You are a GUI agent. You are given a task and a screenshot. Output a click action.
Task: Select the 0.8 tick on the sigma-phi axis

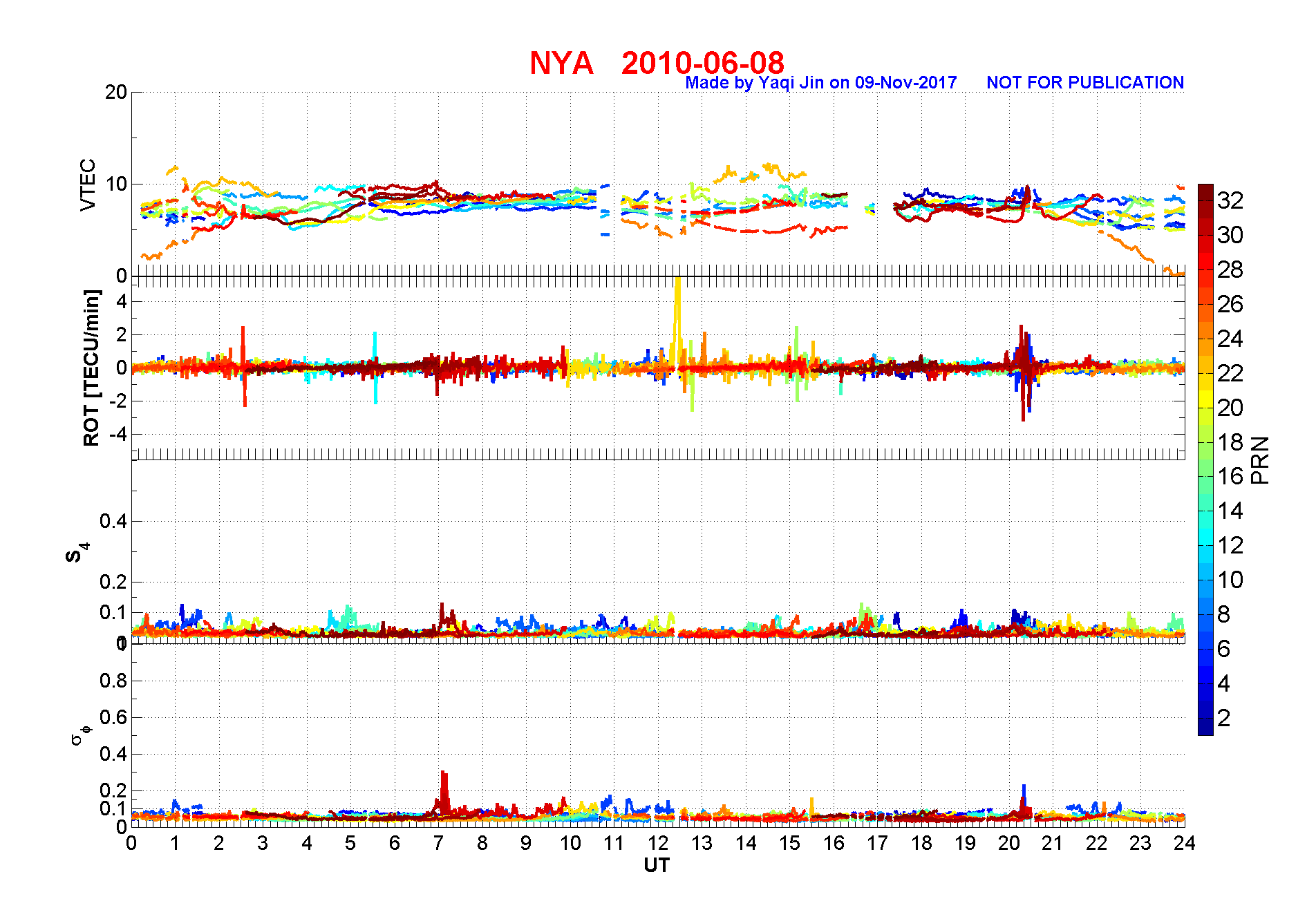pyautogui.click(x=113, y=681)
